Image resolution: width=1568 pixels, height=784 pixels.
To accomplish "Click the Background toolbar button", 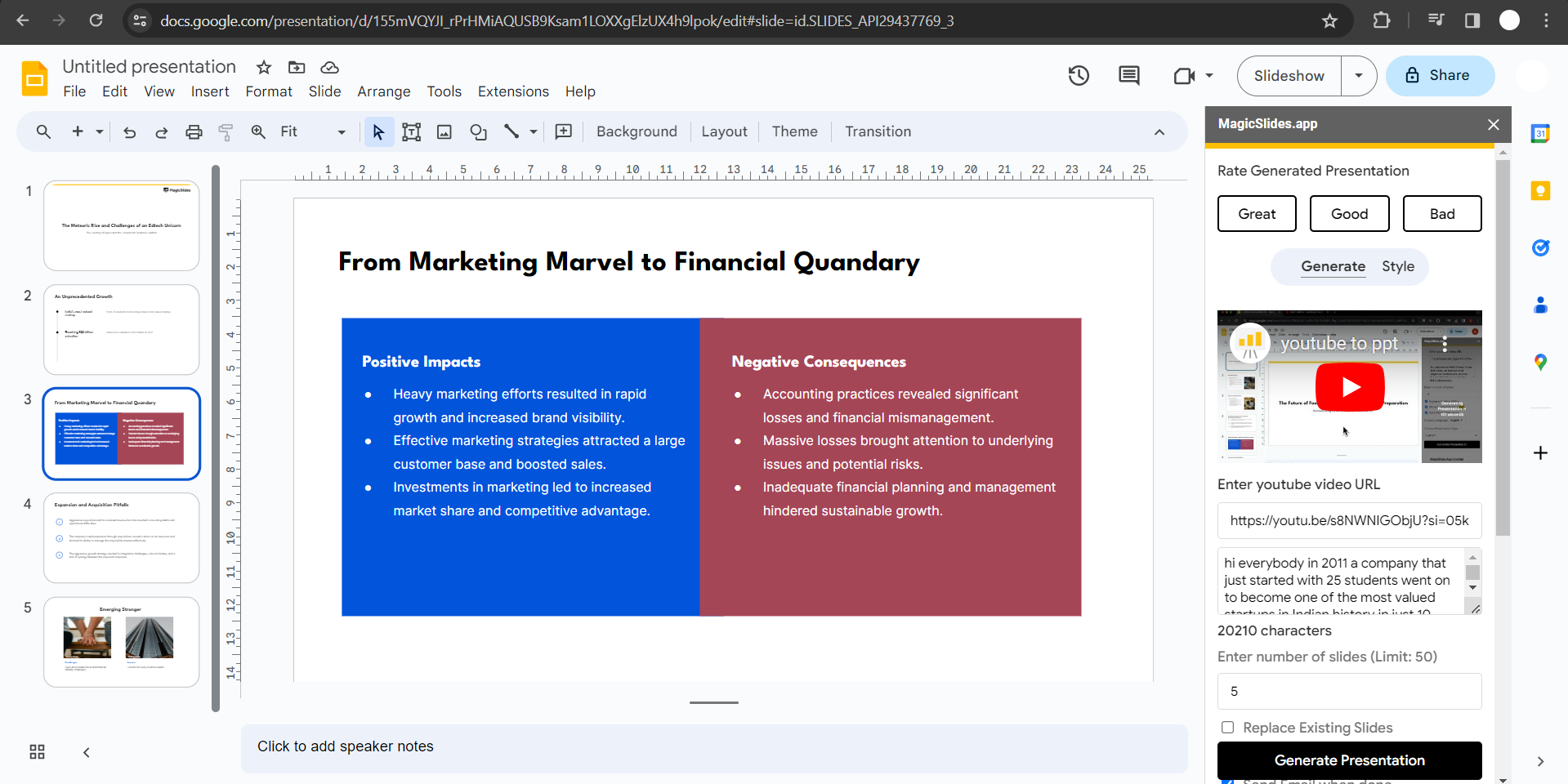I will (x=637, y=131).
